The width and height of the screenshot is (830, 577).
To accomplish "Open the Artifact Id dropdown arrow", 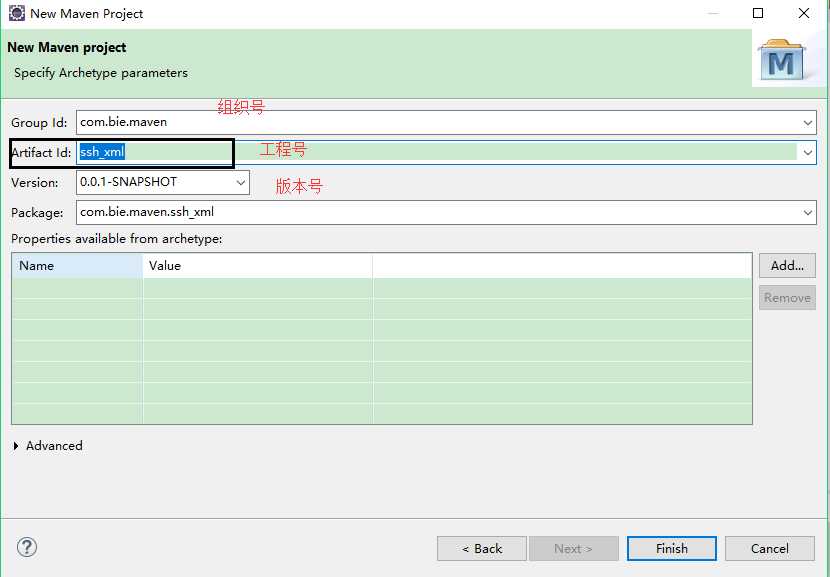I will [x=807, y=152].
